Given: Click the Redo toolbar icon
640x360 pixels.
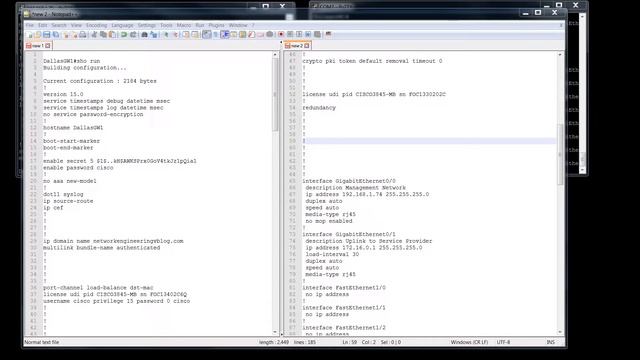Looking at the screenshot, I should 133,35.
